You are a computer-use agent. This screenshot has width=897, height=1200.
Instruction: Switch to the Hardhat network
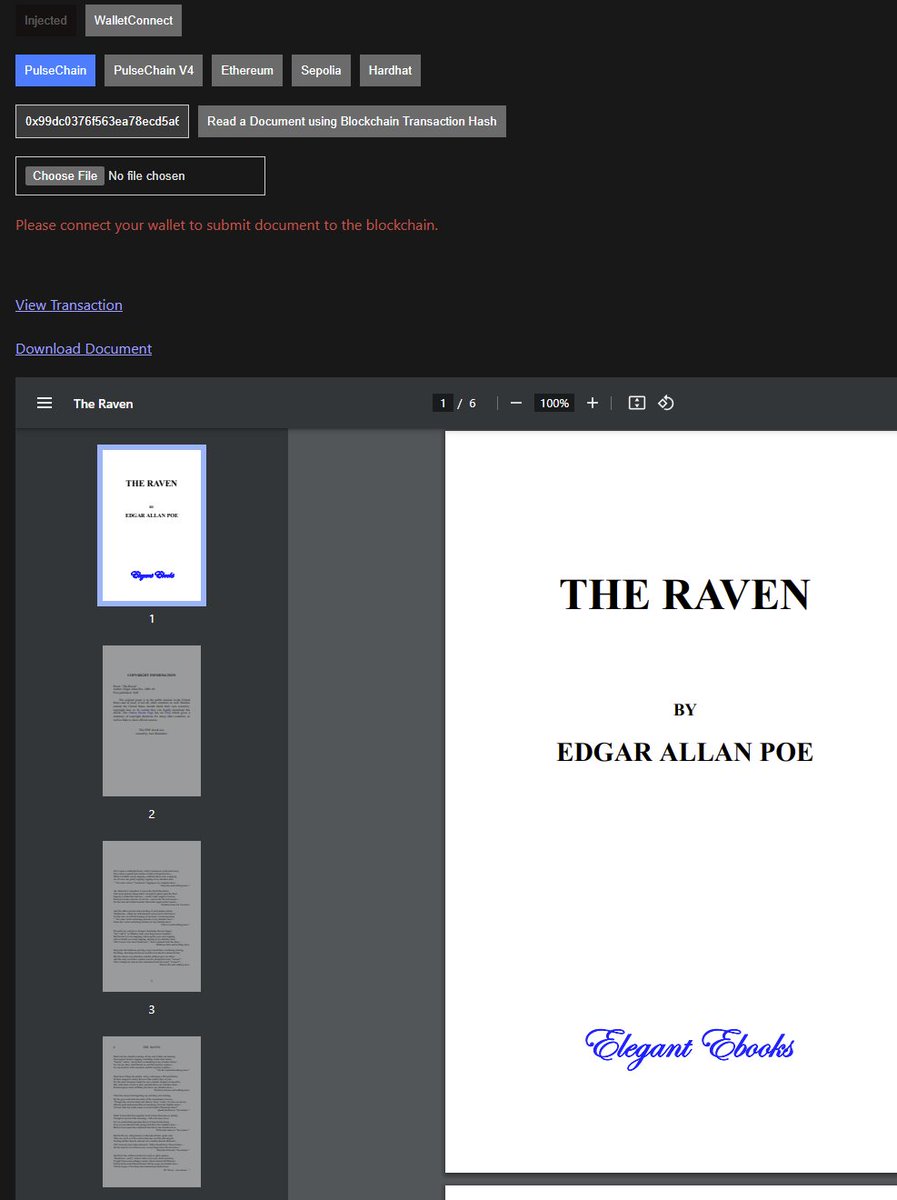point(390,71)
